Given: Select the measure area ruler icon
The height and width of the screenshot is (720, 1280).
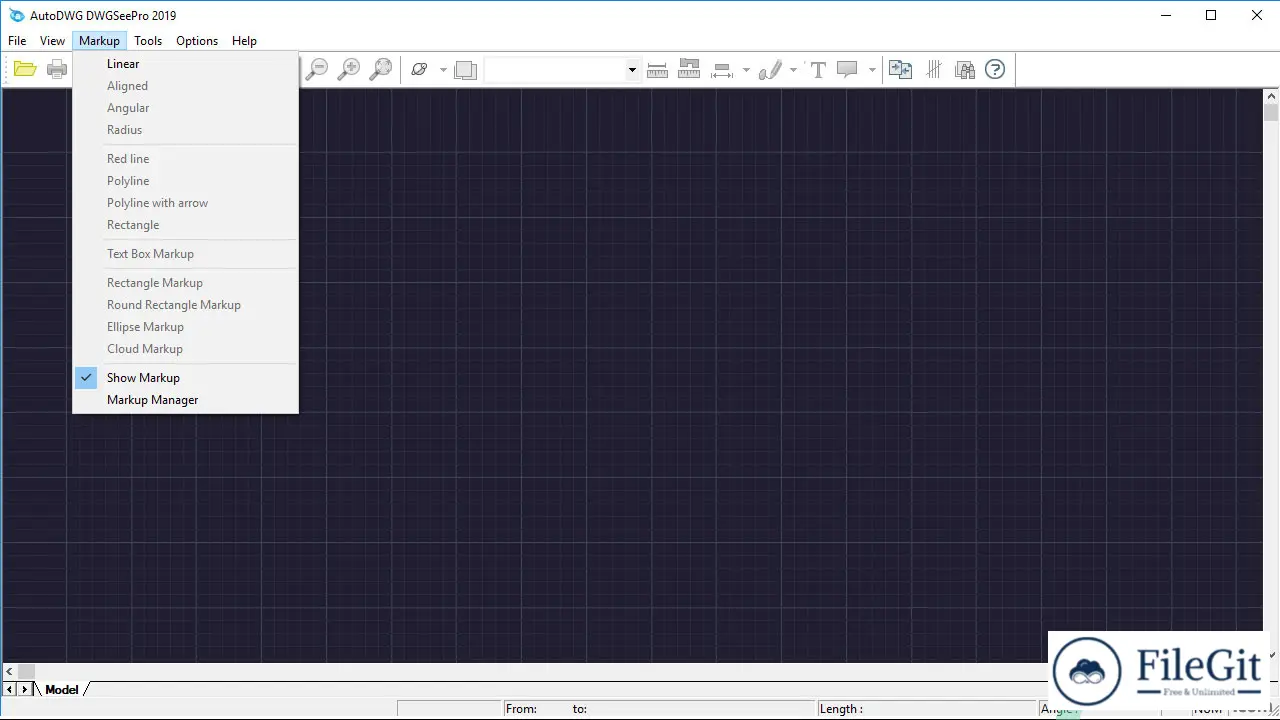Looking at the screenshot, I should [689, 69].
